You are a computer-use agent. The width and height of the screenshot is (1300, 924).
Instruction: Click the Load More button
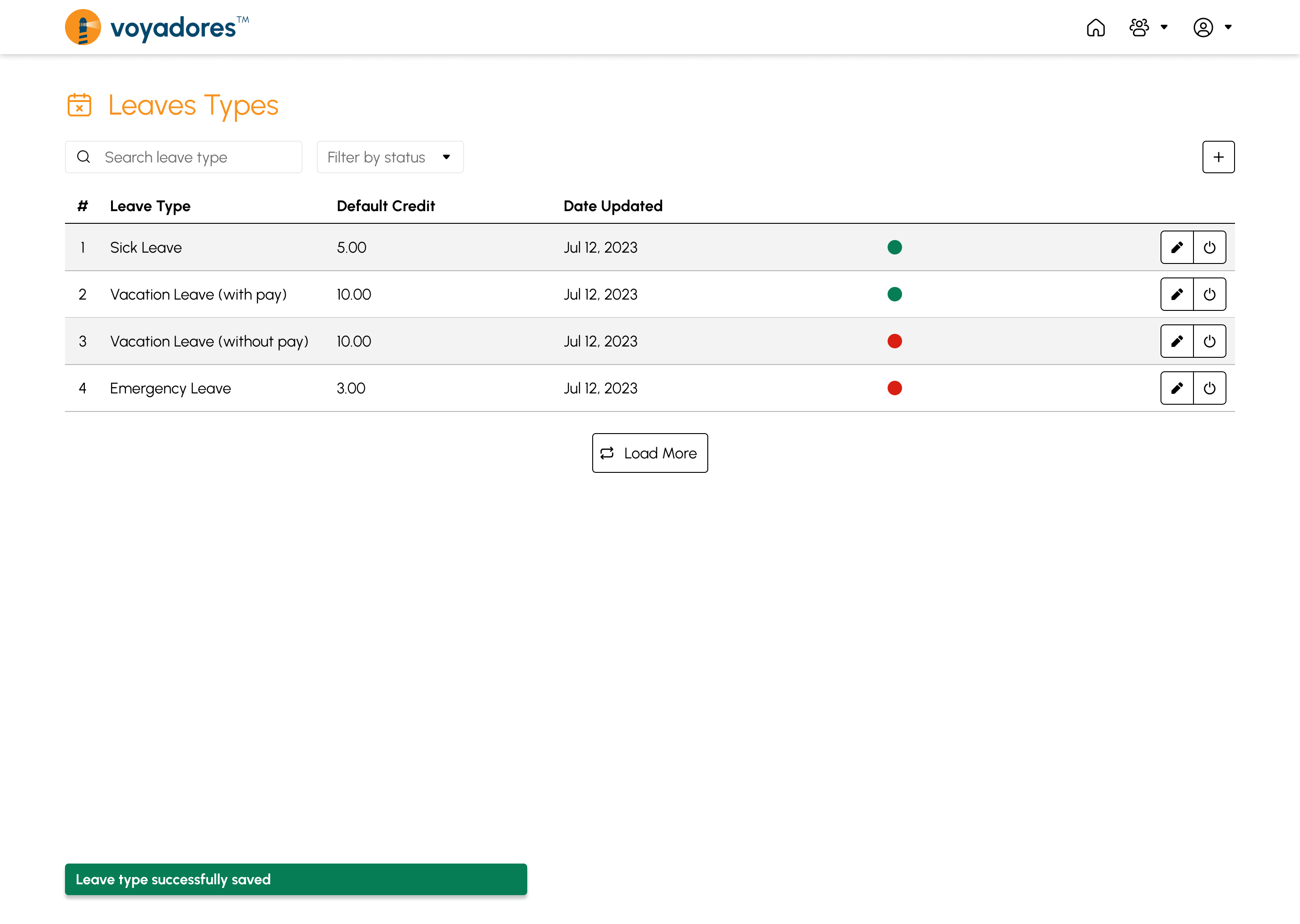point(649,452)
